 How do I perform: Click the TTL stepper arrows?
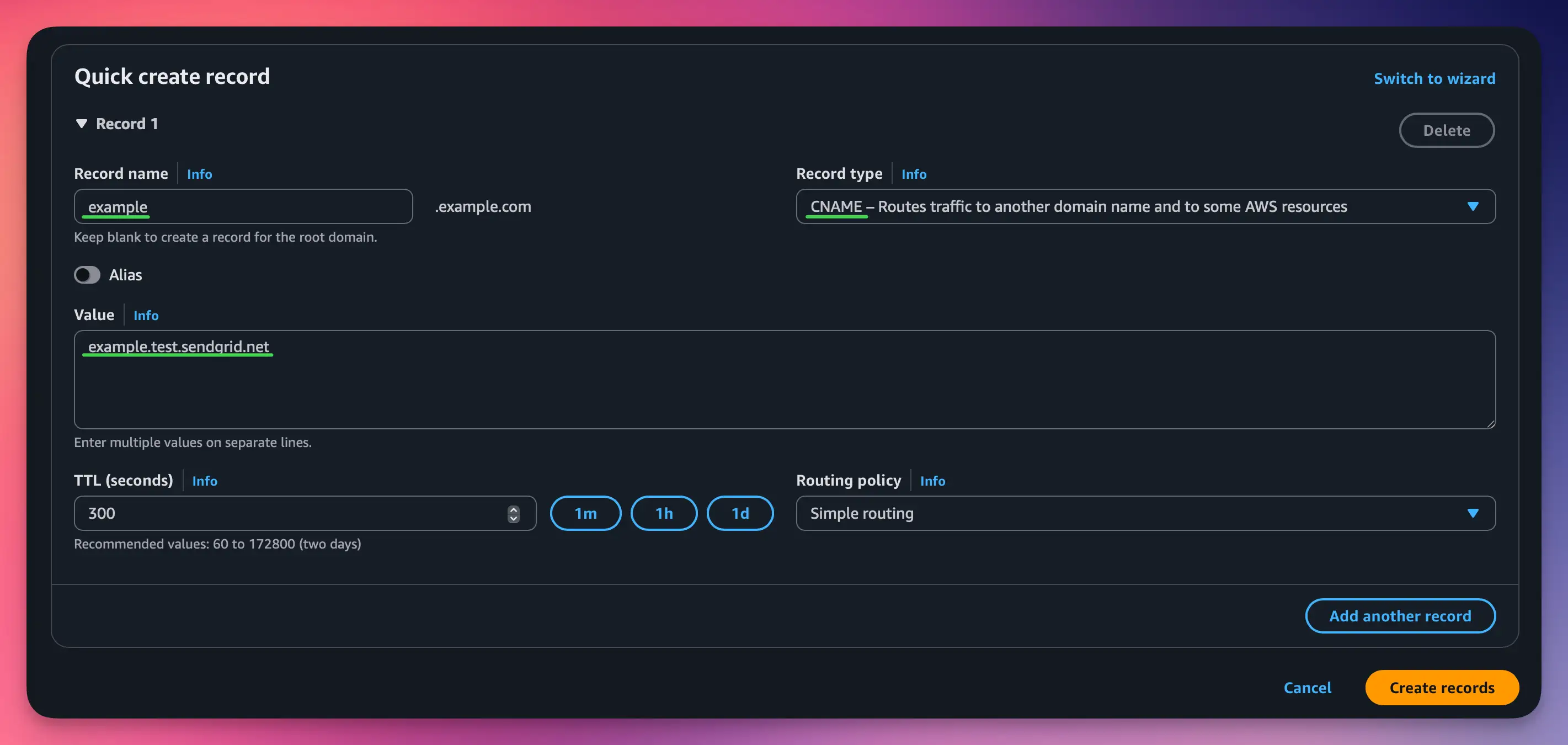click(x=513, y=514)
